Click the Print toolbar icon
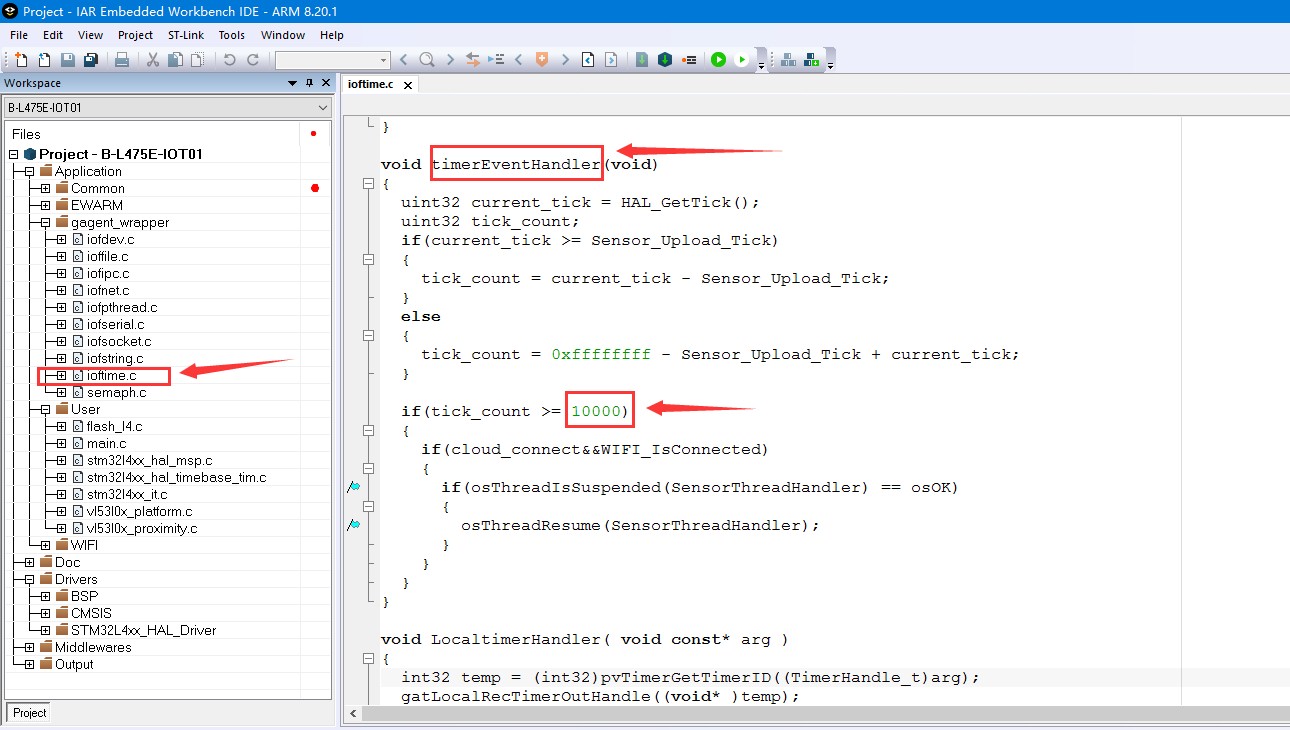 (122, 60)
